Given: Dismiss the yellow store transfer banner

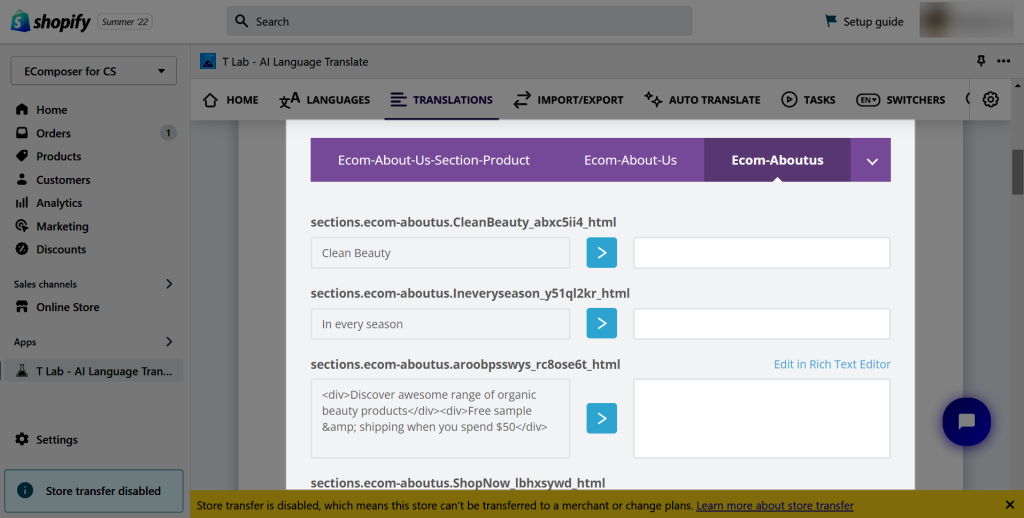Looking at the screenshot, I should 1010,505.
